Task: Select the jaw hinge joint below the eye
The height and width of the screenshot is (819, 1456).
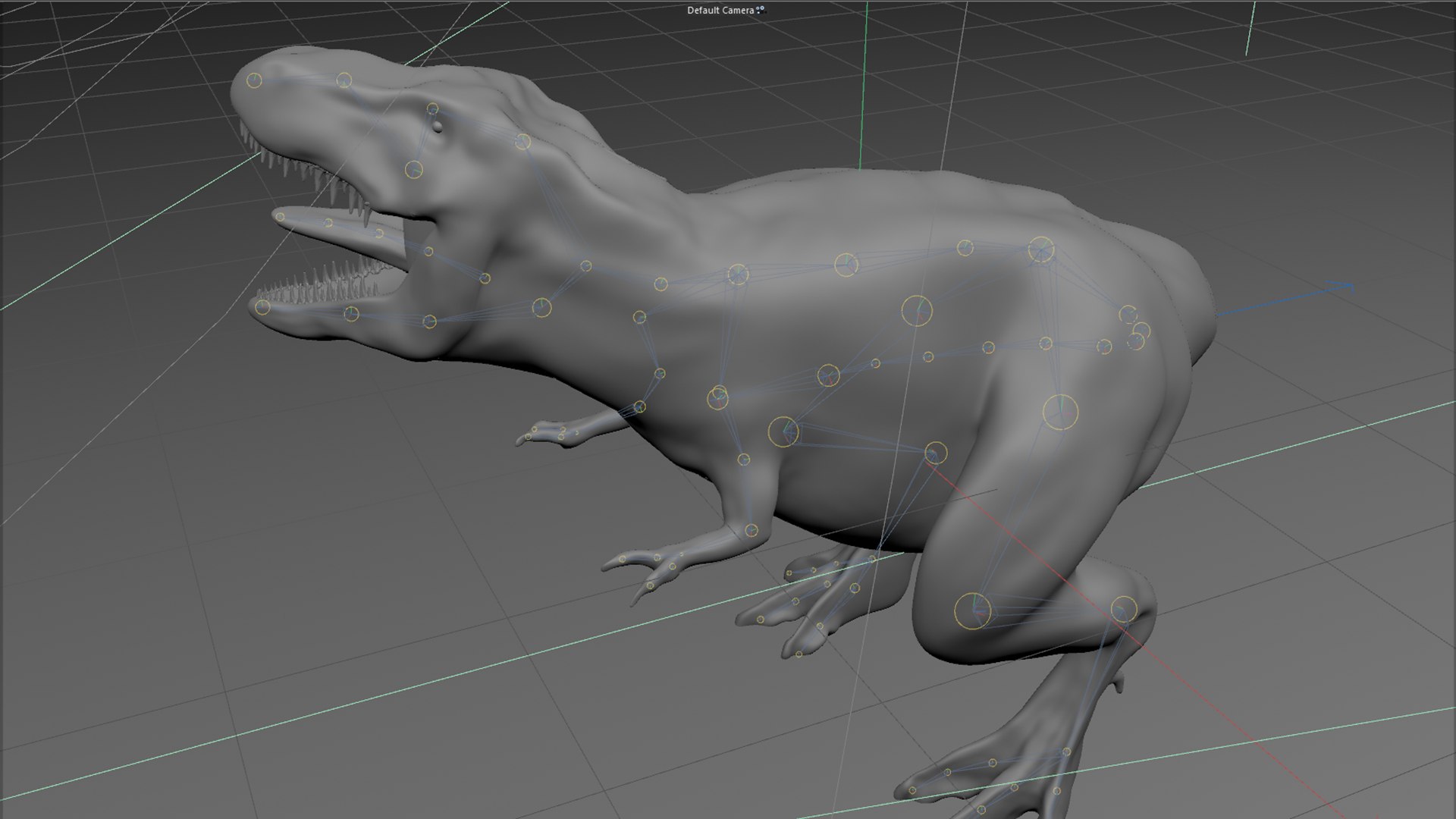Action: (413, 169)
